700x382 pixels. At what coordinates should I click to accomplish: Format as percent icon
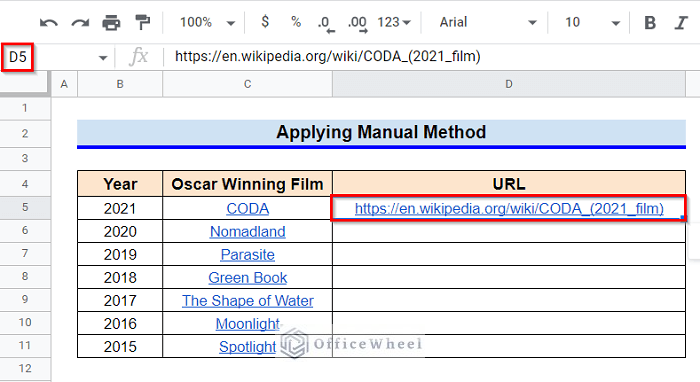296,21
